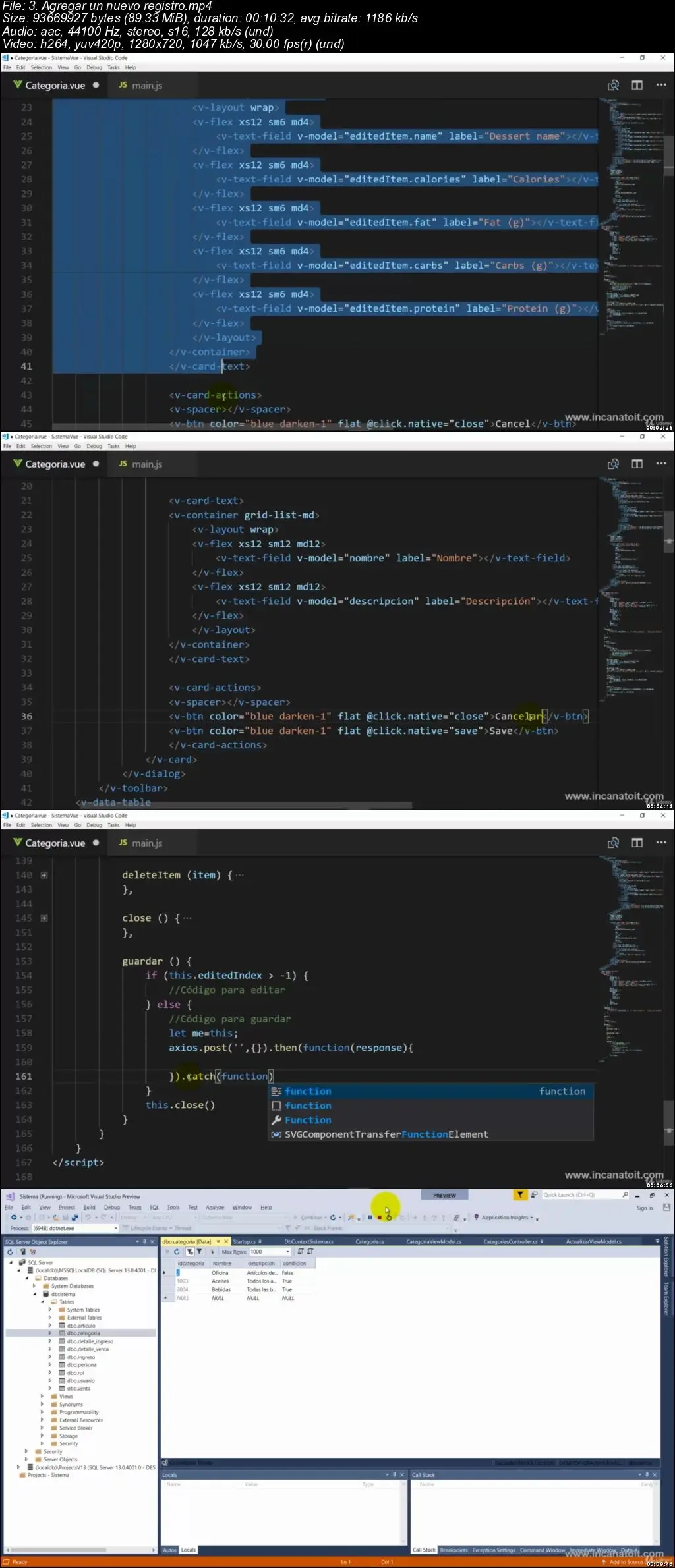The width and height of the screenshot is (675, 1568).
Task: Open the account icon next to Sign in
Action: click(666, 1208)
